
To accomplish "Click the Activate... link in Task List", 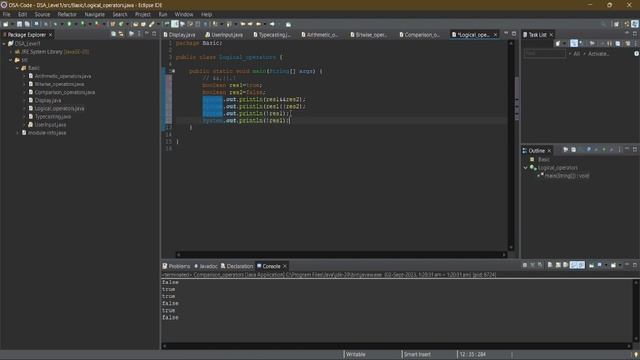I will pyautogui.click(x=598, y=54).
